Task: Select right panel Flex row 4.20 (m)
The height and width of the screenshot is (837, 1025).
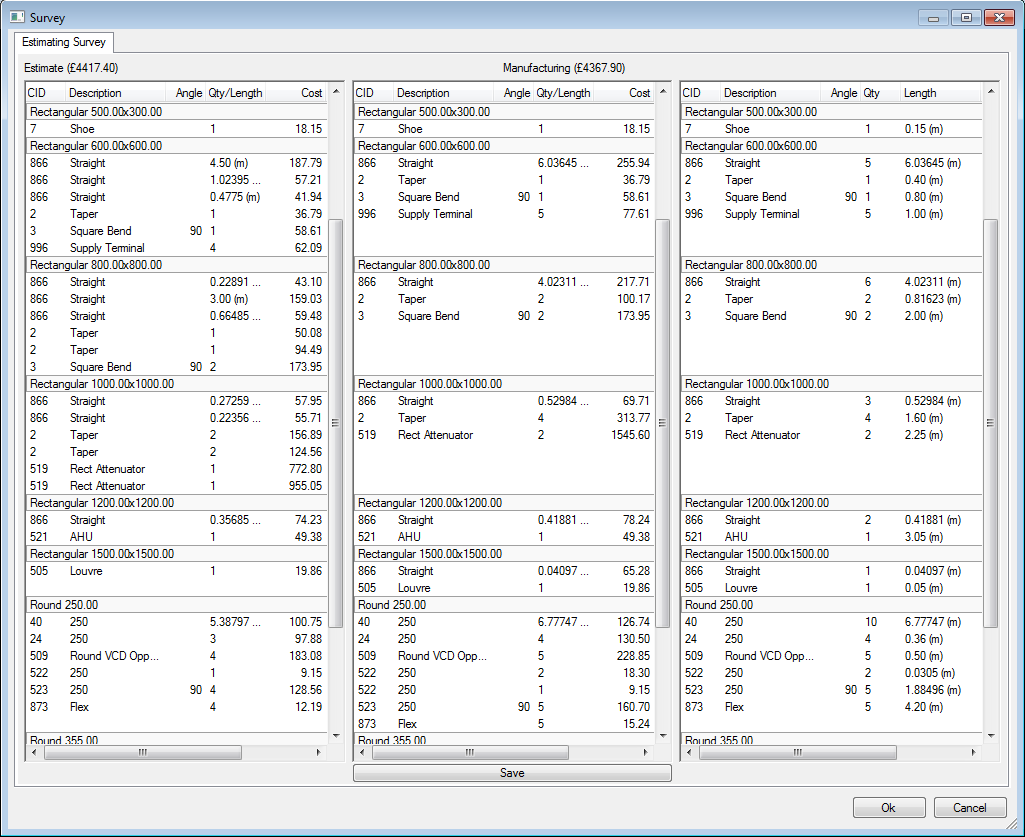Action: [832, 707]
